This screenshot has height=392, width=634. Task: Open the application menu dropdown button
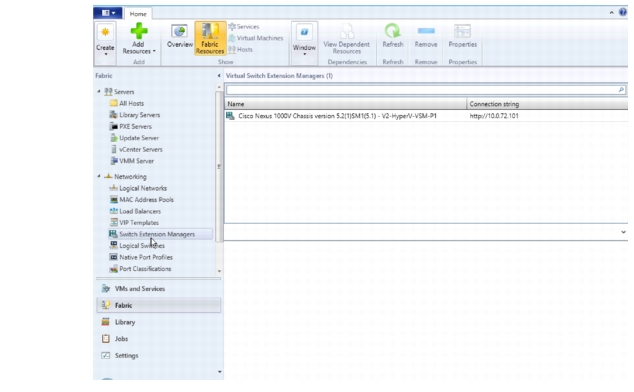click(108, 13)
